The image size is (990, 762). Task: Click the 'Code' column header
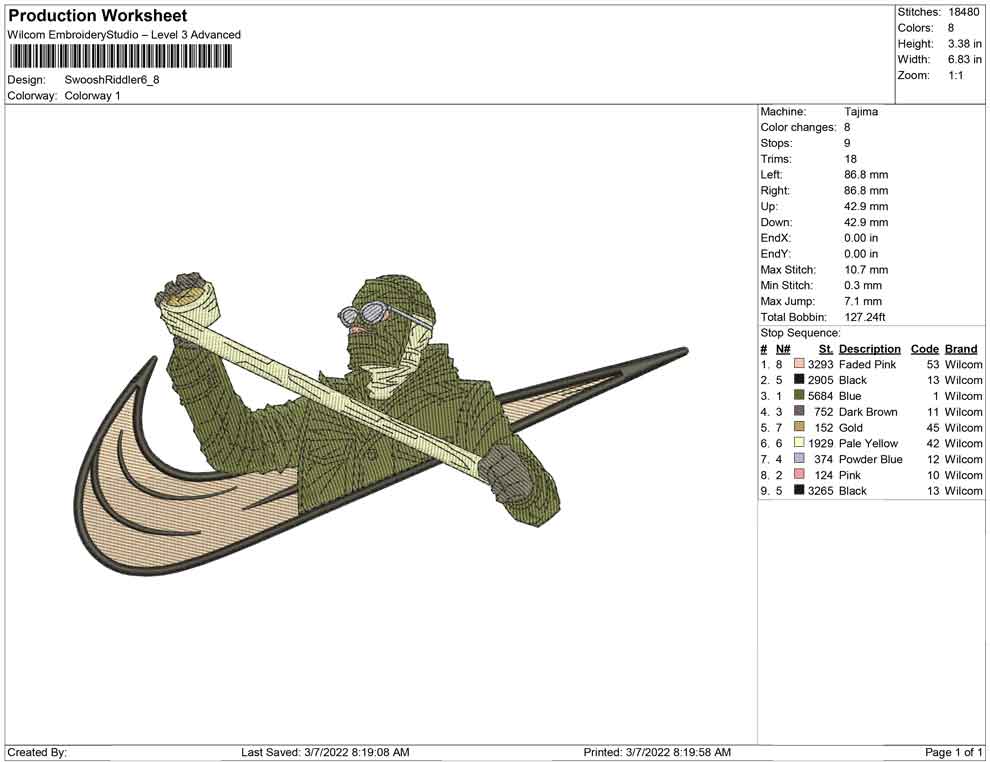(924, 349)
